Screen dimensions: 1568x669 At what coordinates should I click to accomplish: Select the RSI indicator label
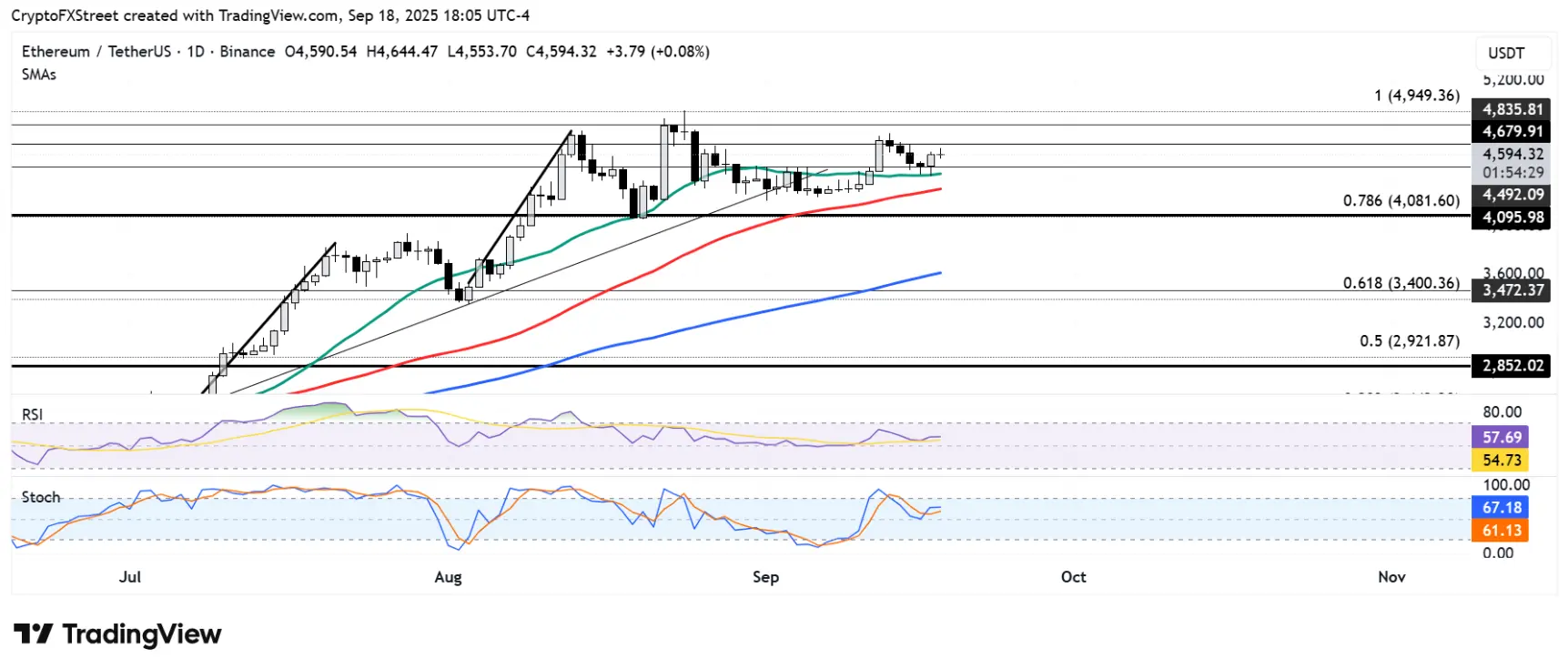point(33,414)
